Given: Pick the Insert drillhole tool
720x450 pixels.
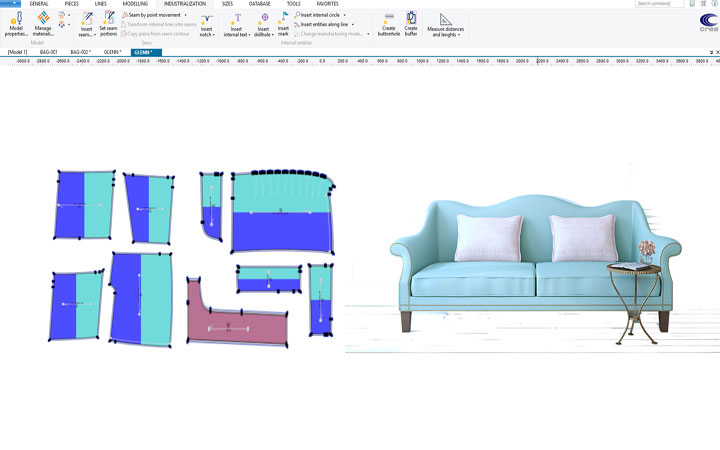Looking at the screenshot, I should pos(263,23).
